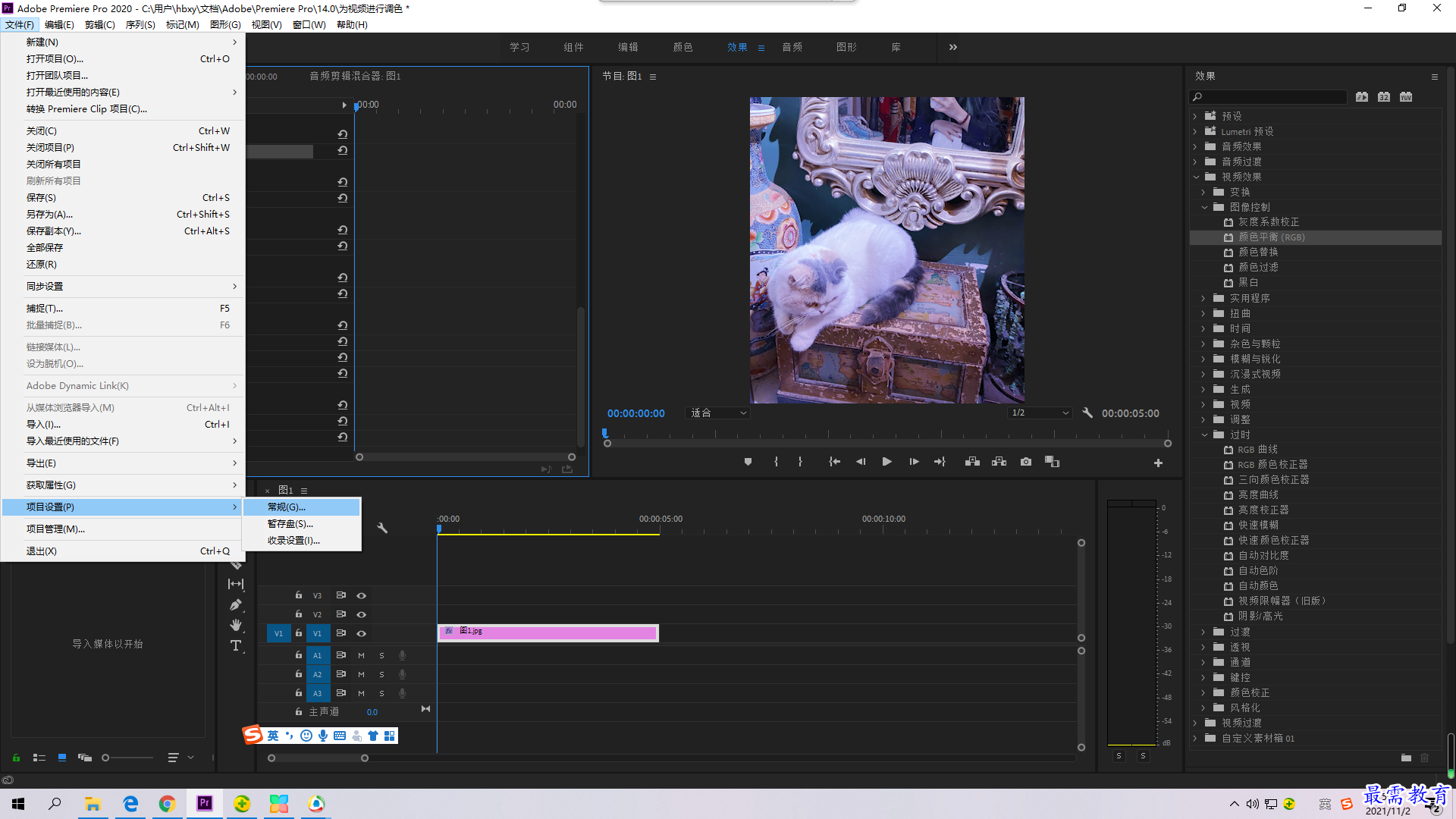Open Button Editor plus icon
The height and width of the screenshot is (819, 1456).
coord(1158,463)
